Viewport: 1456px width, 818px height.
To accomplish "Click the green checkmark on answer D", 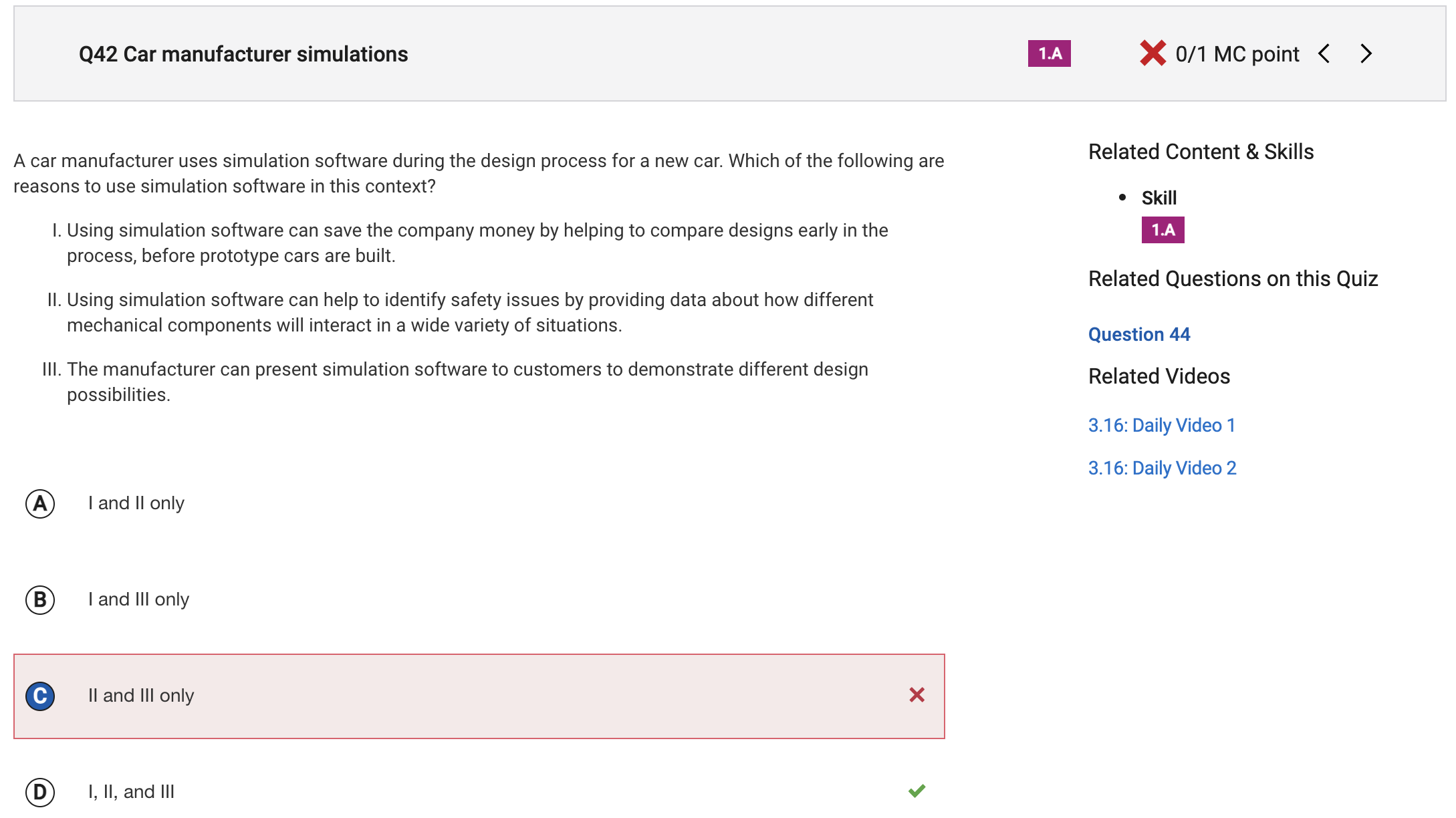I will 917,791.
